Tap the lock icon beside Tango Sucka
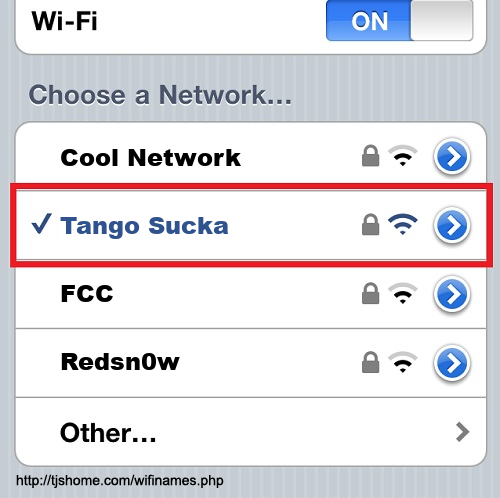Image resolution: width=500 pixels, height=498 pixels. click(370, 225)
